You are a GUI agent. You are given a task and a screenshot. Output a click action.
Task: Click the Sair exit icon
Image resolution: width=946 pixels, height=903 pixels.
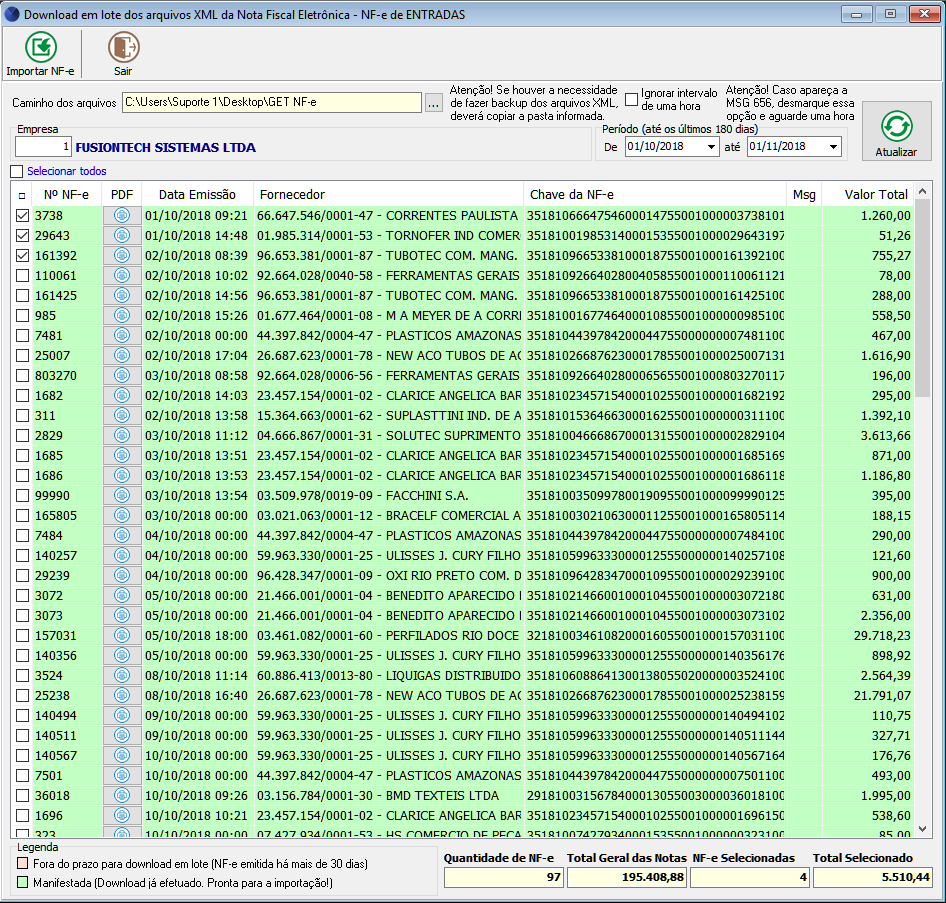point(123,47)
